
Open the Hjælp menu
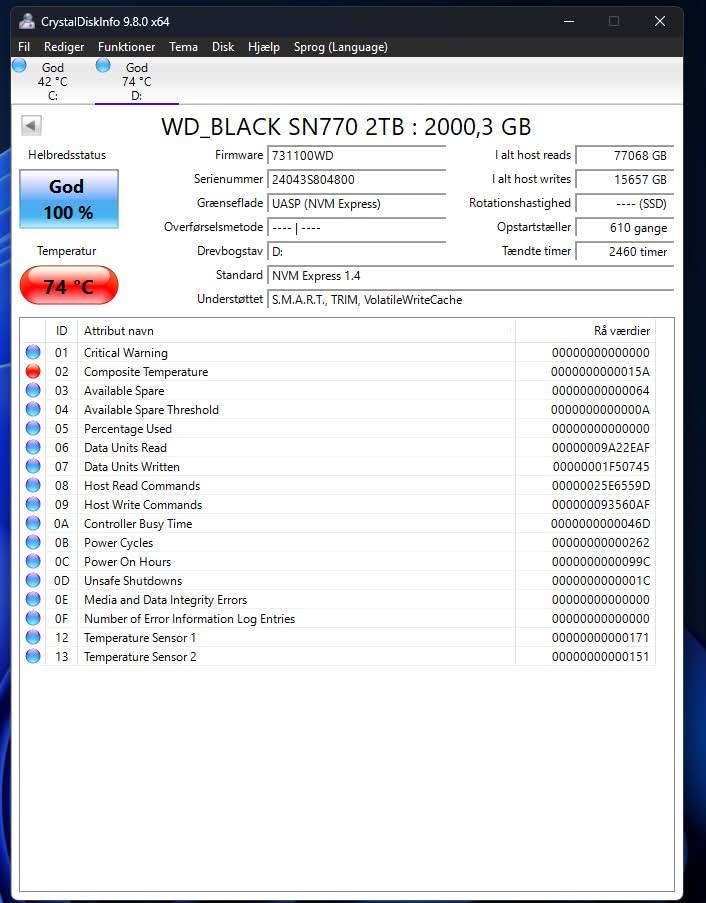[264, 47]
